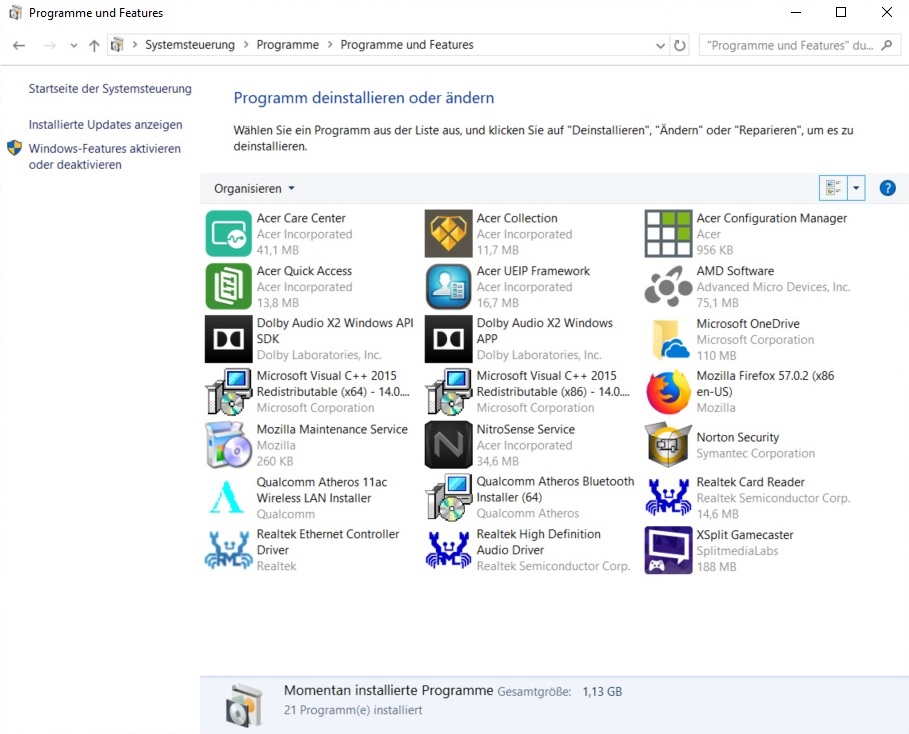Click the view layout icon button
The height and width of the screenshot is (734, 909).
(x=833, y=188)
